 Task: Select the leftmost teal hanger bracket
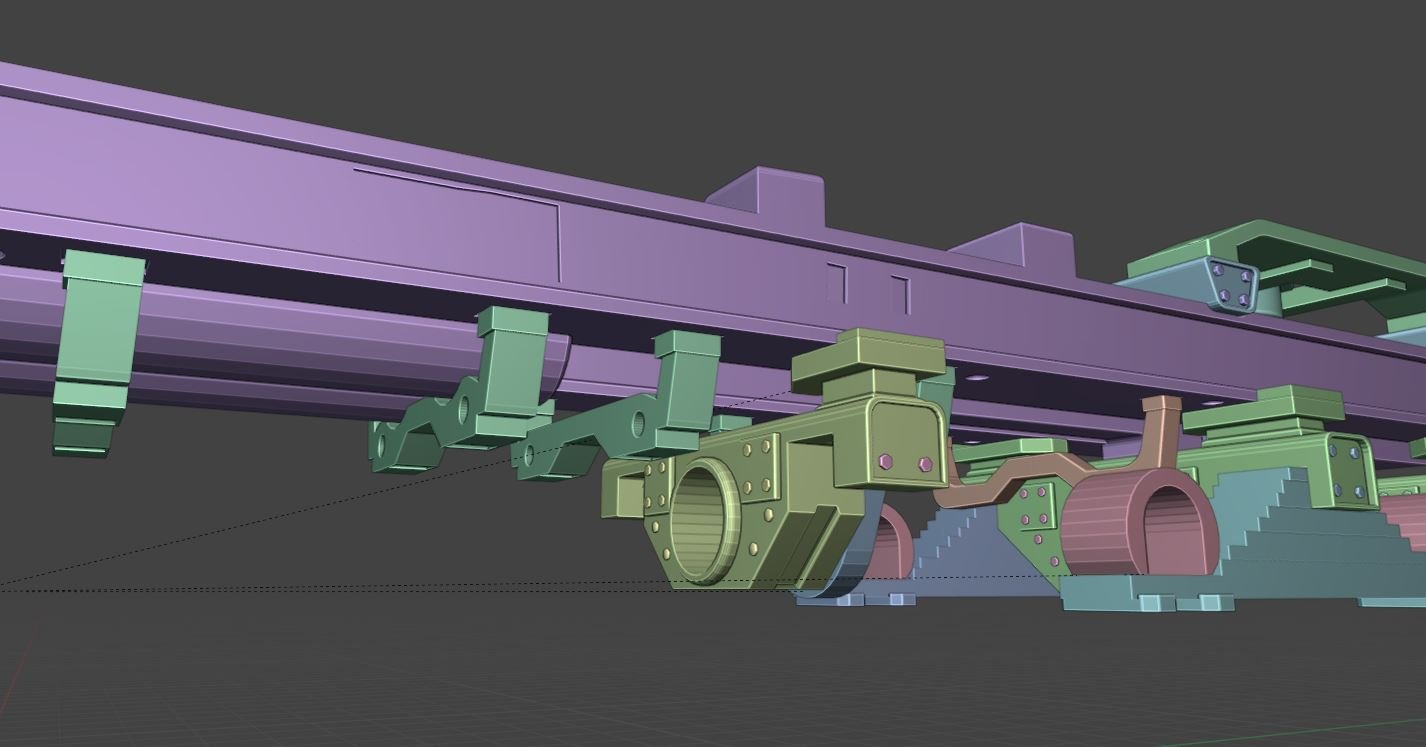(x=99, y=353)
